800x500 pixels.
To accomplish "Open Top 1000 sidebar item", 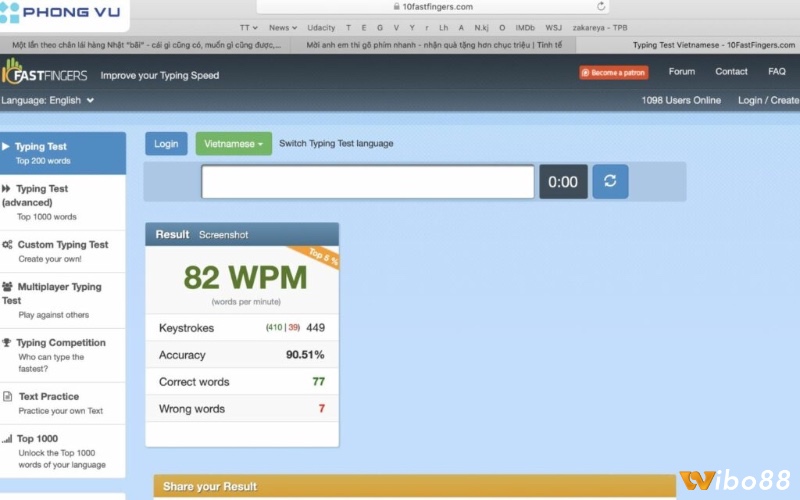I will (x=62, y=451).
